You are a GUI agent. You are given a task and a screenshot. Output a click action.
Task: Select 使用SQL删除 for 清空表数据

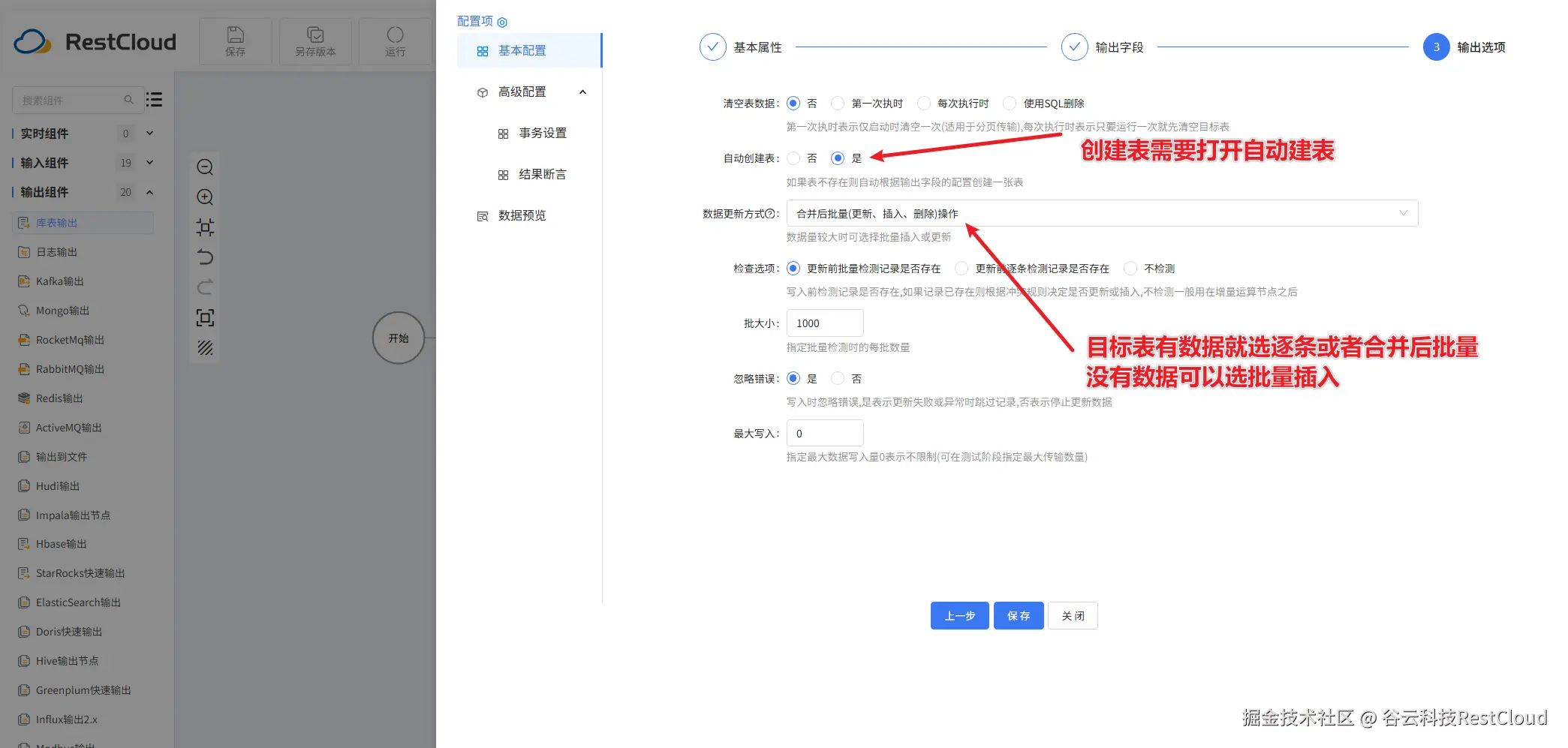click(1009, 103)
